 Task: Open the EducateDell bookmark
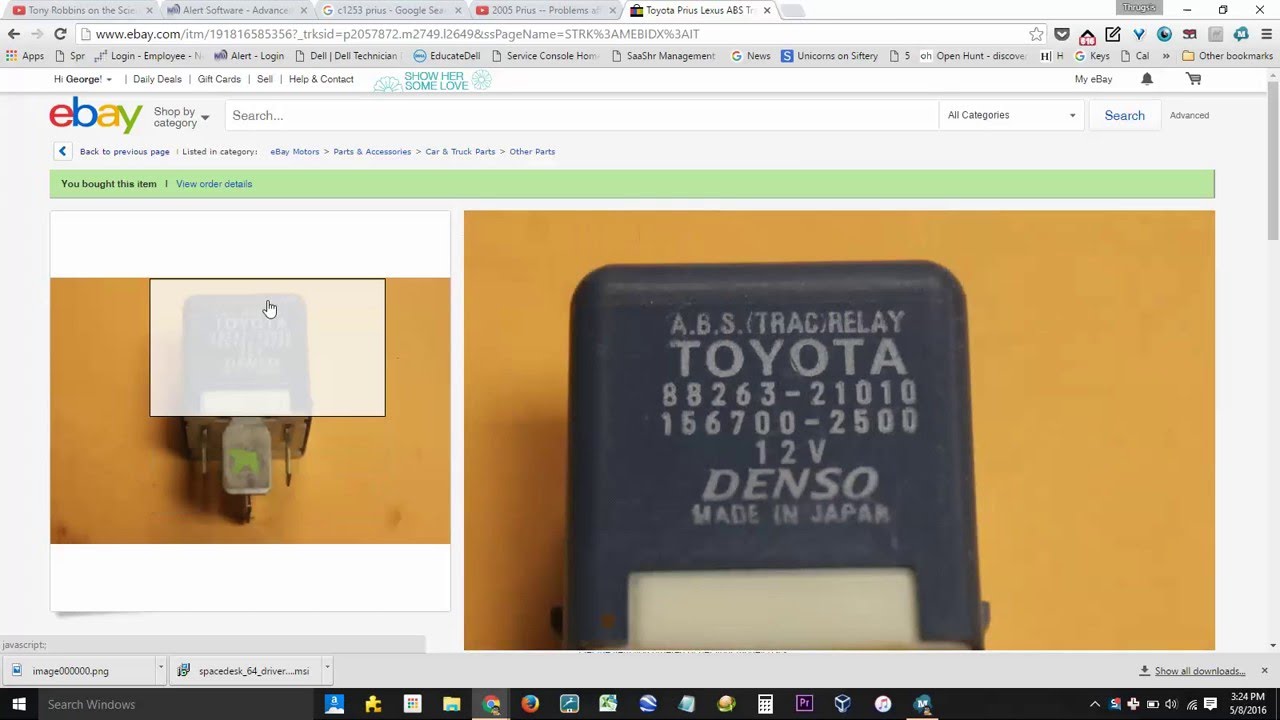(446, 56)
